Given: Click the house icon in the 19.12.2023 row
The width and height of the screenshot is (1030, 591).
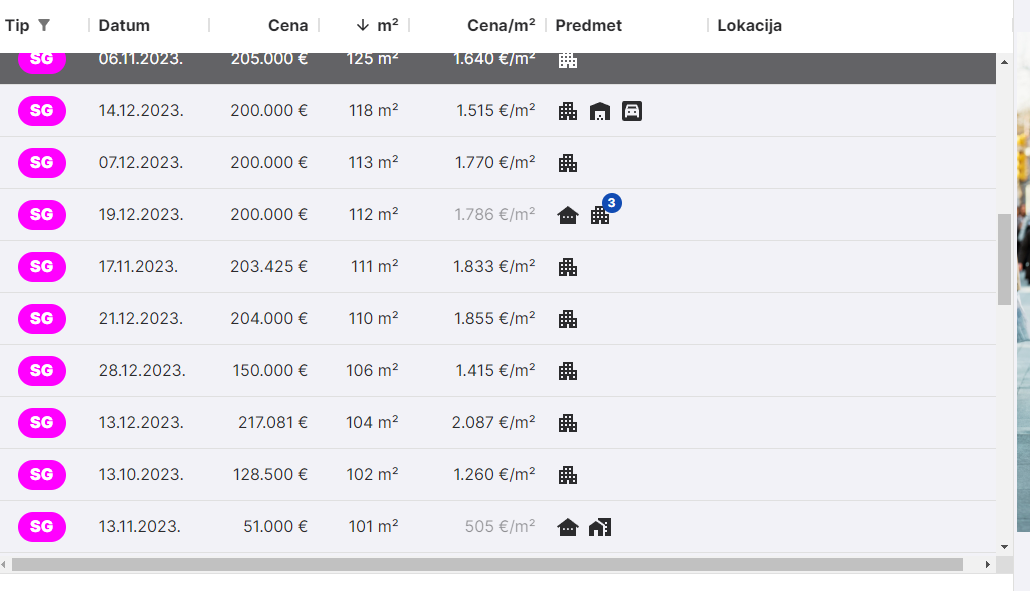Looking at the screenshot, I should [x=568, y=215].
